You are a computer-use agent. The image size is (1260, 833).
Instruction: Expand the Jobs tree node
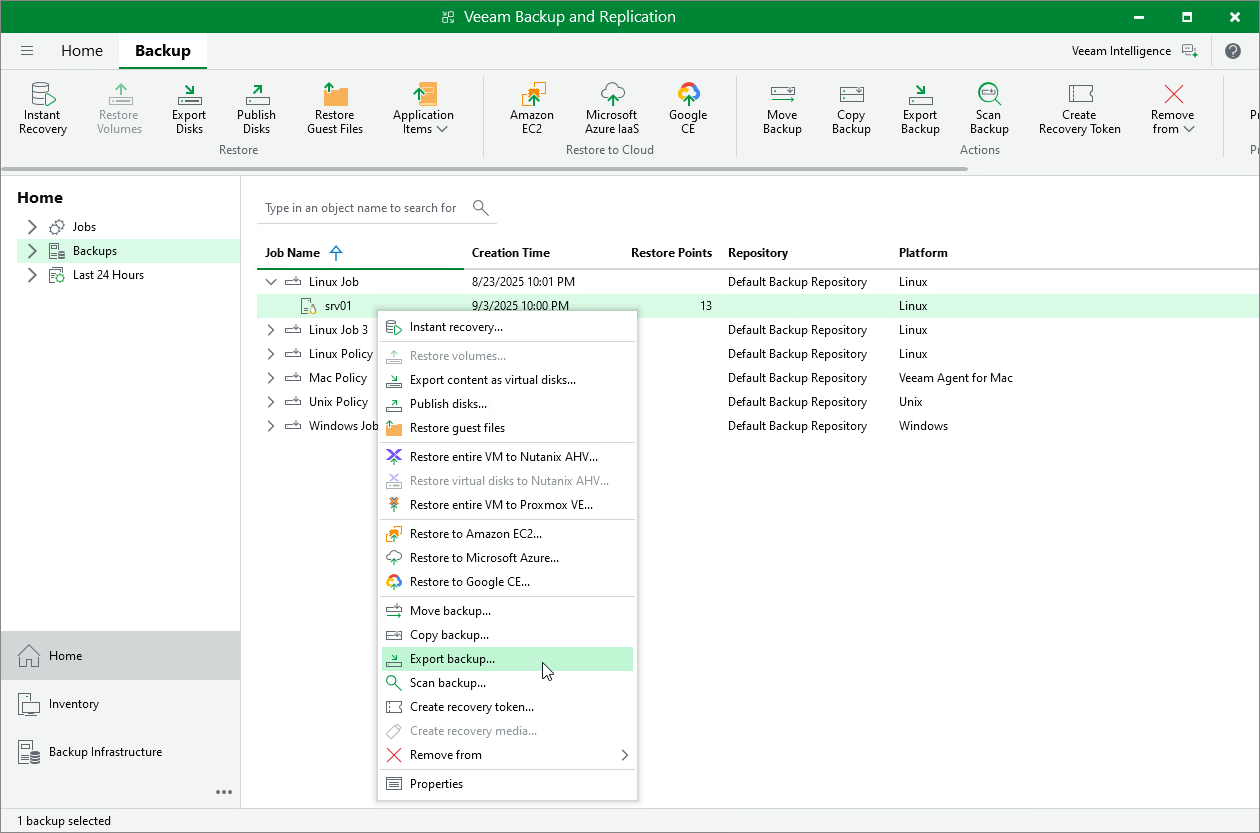[x=32, y=227]
